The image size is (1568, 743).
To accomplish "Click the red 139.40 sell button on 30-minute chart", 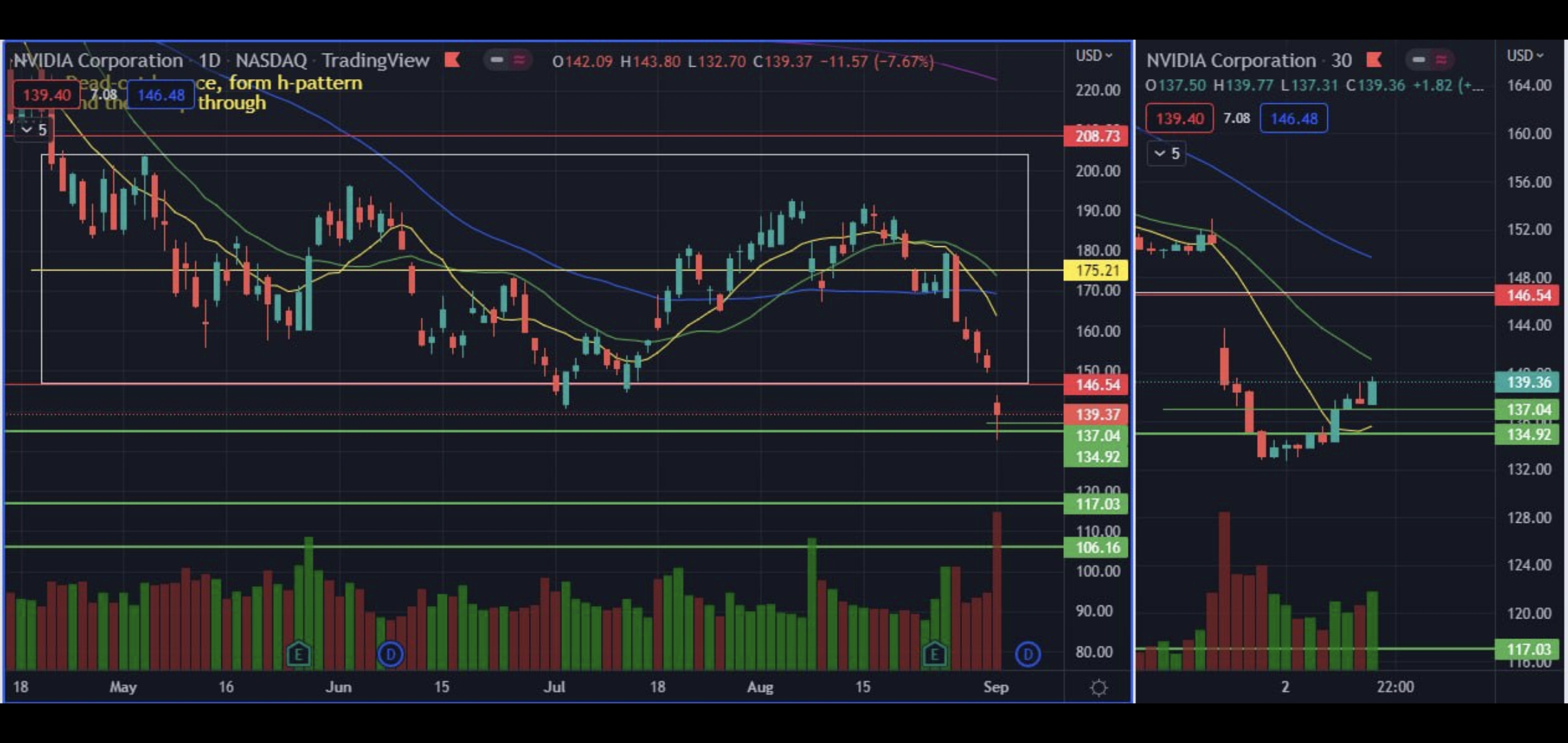I will click(1179, 118).
